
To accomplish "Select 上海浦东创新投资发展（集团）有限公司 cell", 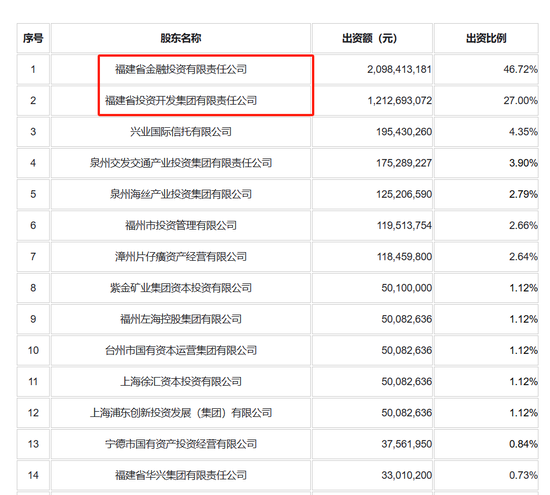I will coord(181,413).
